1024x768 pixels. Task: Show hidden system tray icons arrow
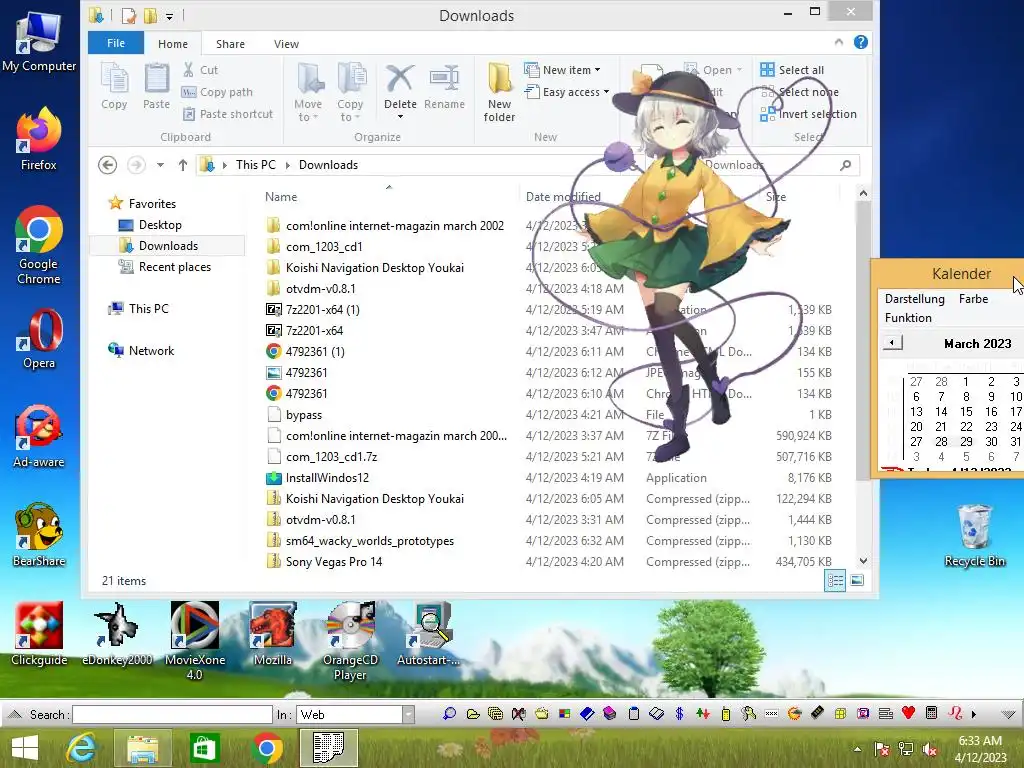pyautogui.click(x=857, y=749)
